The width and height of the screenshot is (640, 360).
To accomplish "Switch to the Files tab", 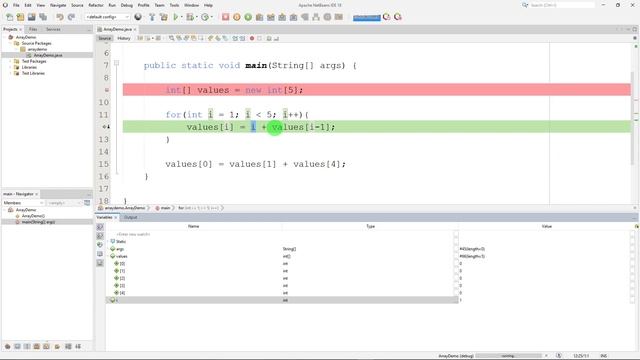I will tap(33, 29).
